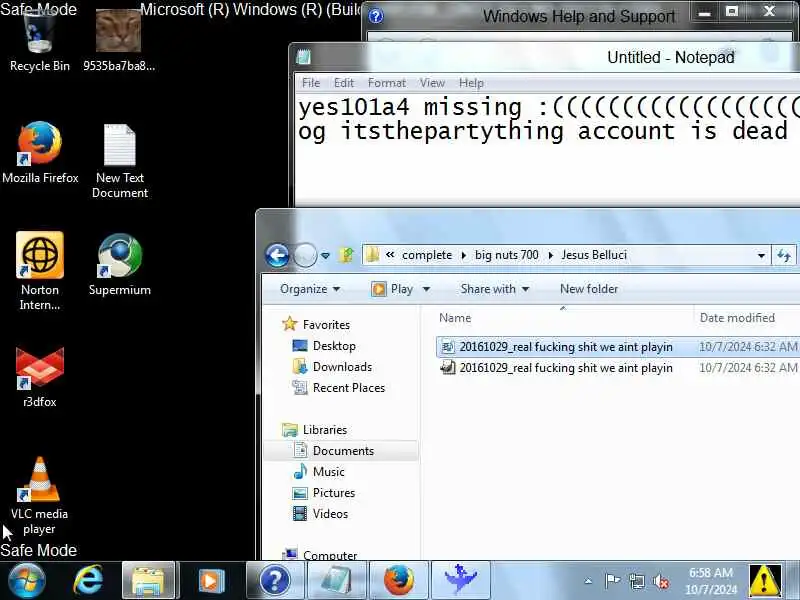
Task: Open address bar history dropdown
Action: click(761, 256)
